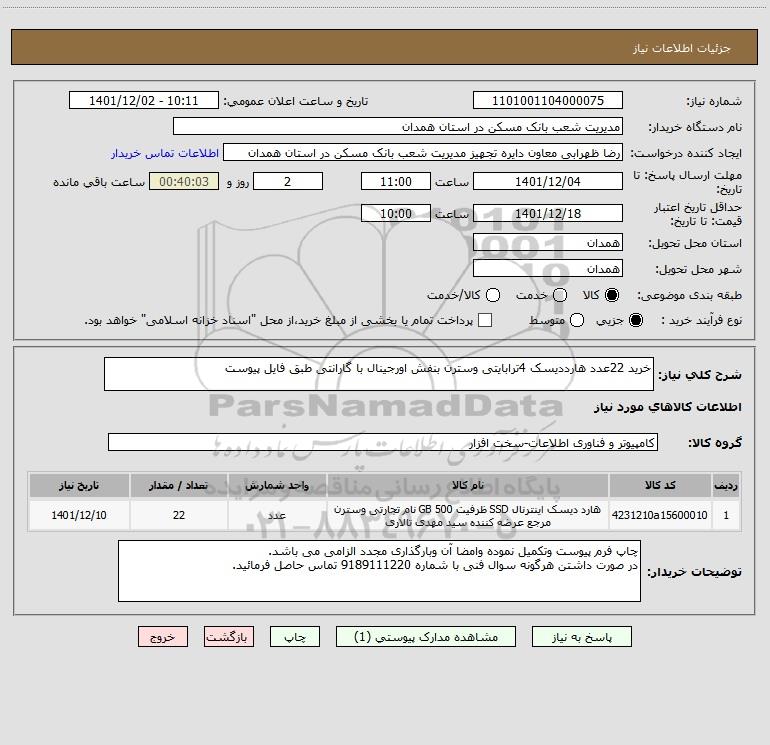Viewport: 770px width, 745px height.
Task: Select the کالا/خدمت radio button
Action: (493, 295)
